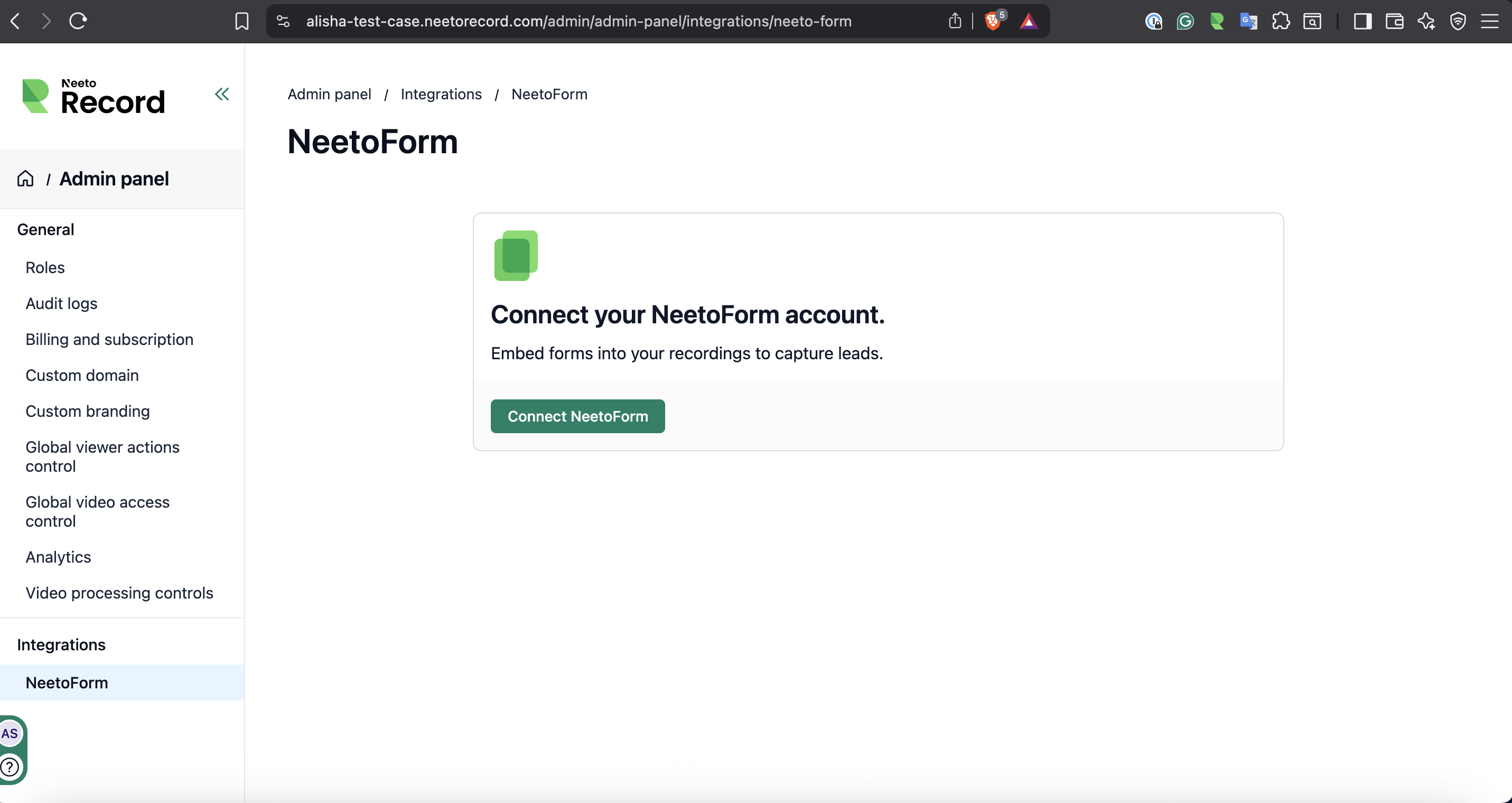Viewport: 1512px width, 803px height.
Task: Click the home icon in sidebar
Action: click(25, 179)
